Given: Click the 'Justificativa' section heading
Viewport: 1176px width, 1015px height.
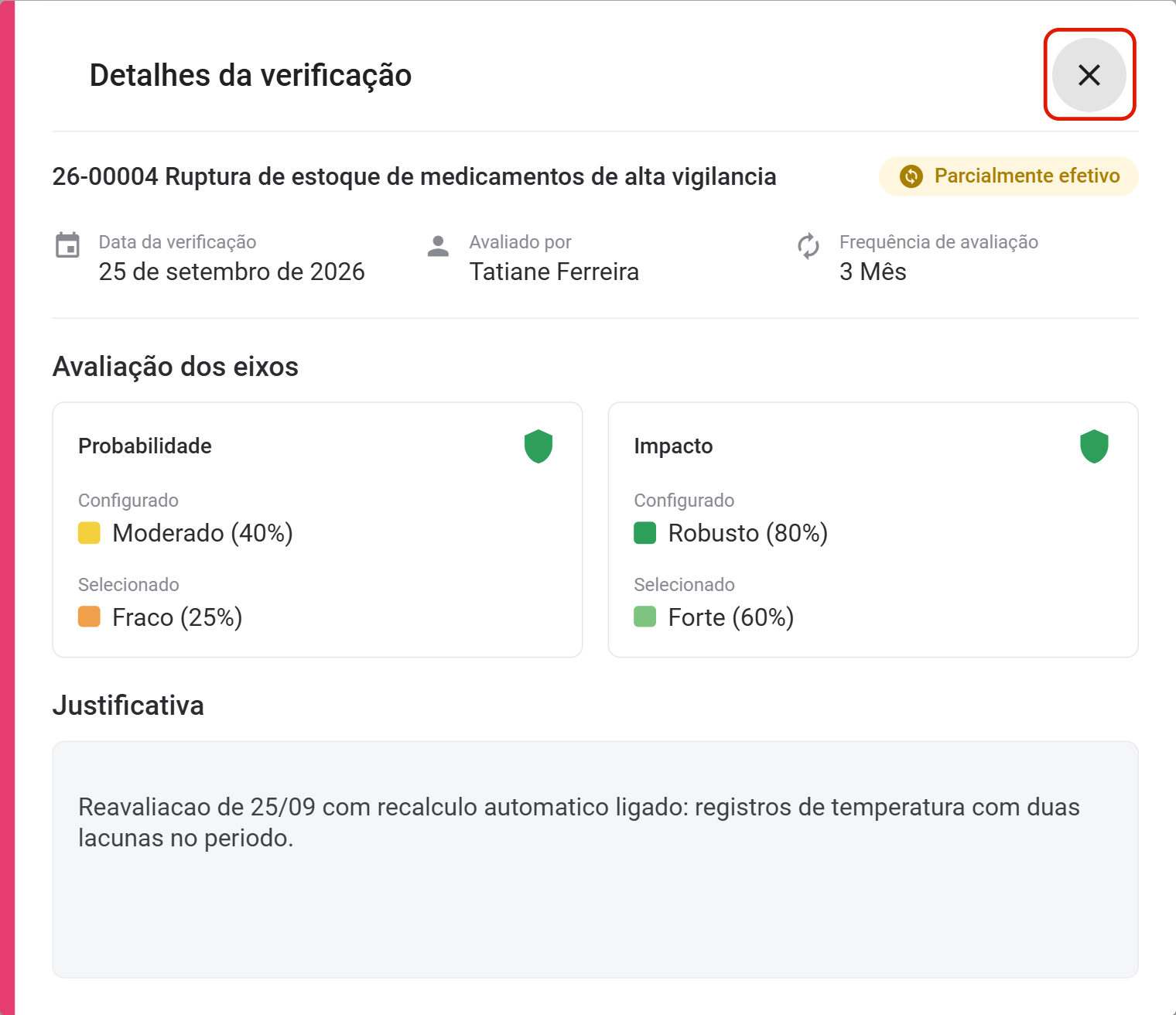Looking at the screenshot, I should point(128,706).
